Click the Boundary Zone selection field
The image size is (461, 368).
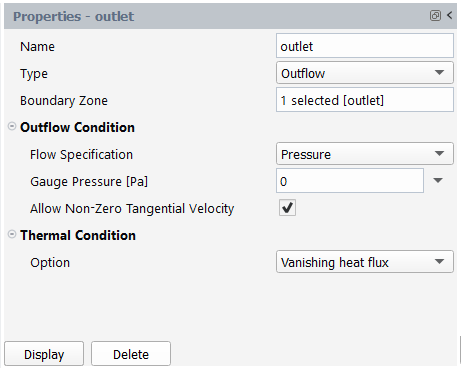tap(365, 100)
